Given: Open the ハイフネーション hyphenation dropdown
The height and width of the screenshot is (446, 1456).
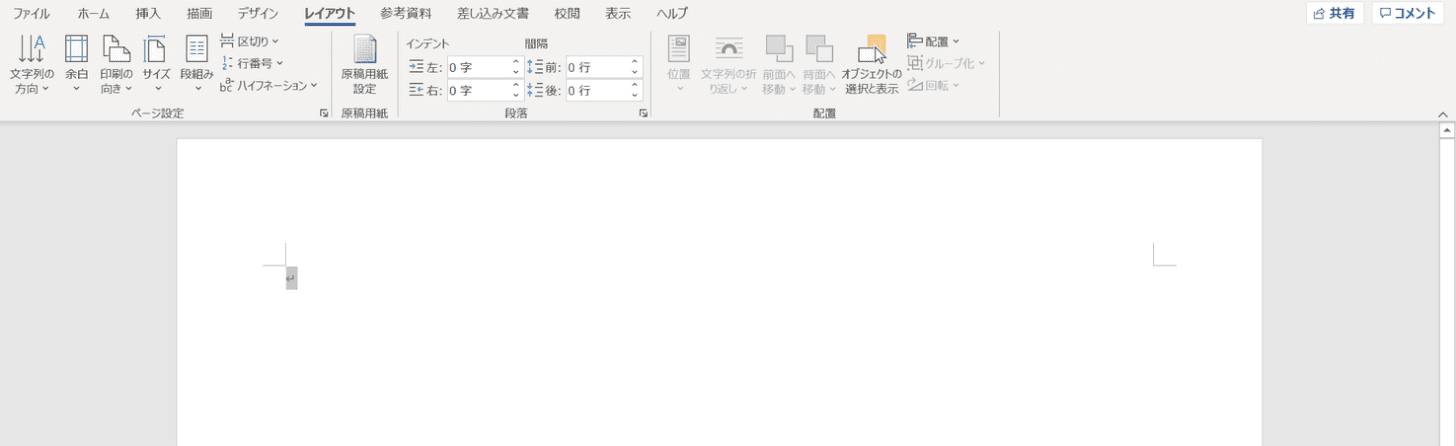Looking at the screenshot, I should click(x=269, y=85).
